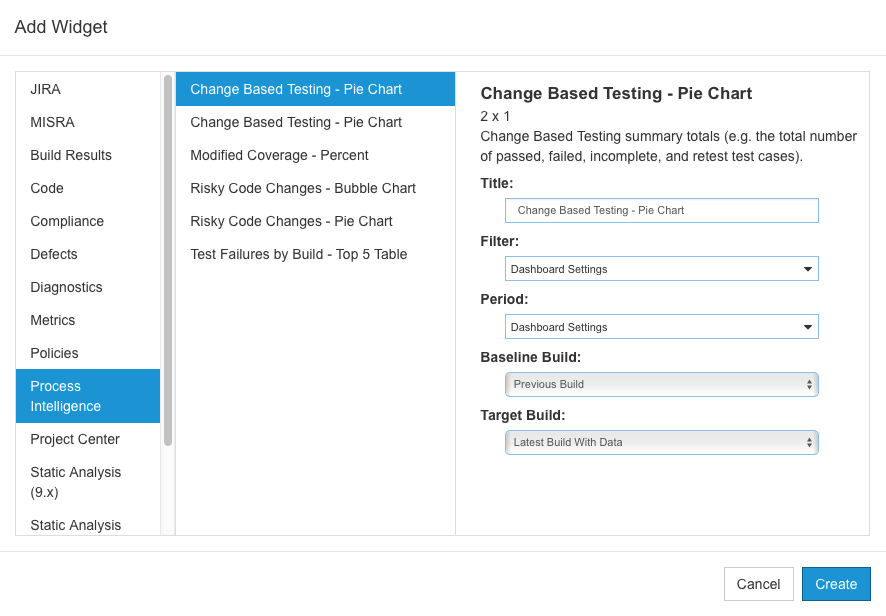Expand the Period Dashboard Settings dropdown
The image size is (886, 616).
click(662, 327)
